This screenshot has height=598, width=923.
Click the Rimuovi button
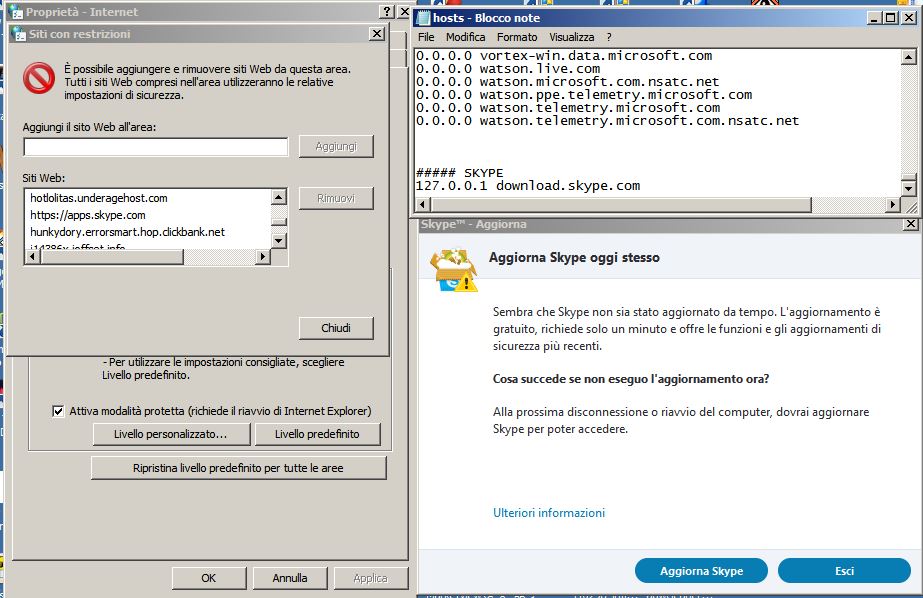(336, 198)
